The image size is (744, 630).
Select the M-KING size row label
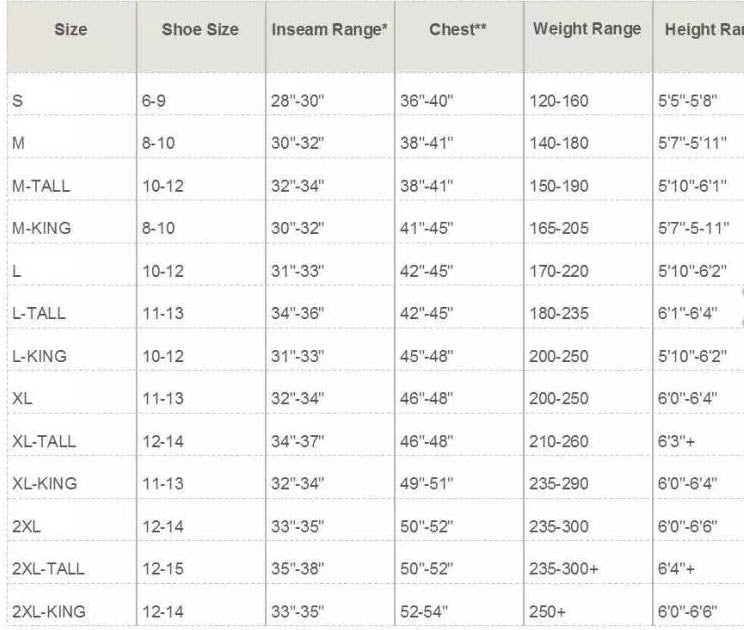coord(42,228)
